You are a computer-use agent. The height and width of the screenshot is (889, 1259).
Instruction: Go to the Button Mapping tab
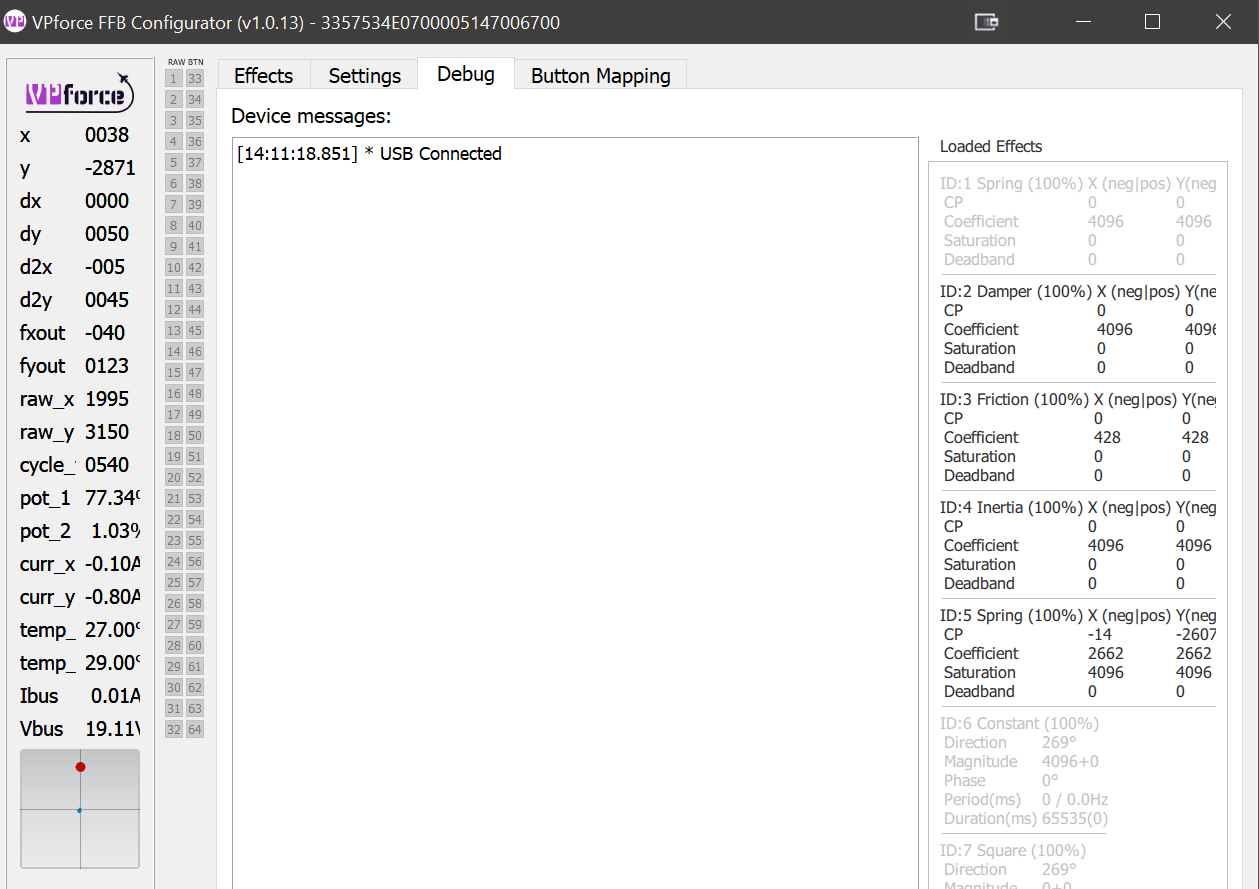[600, 75]
